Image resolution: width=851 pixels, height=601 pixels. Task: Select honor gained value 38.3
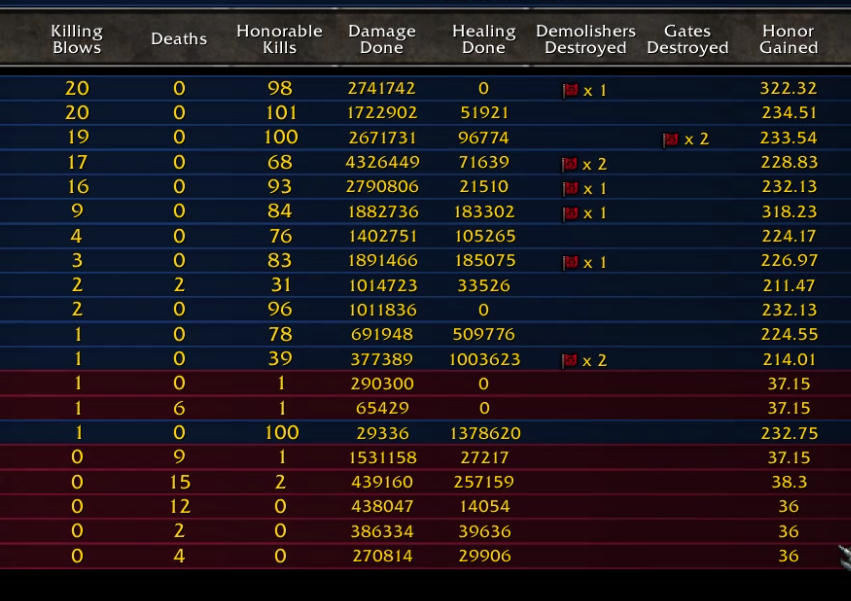[x=789, y=482]
